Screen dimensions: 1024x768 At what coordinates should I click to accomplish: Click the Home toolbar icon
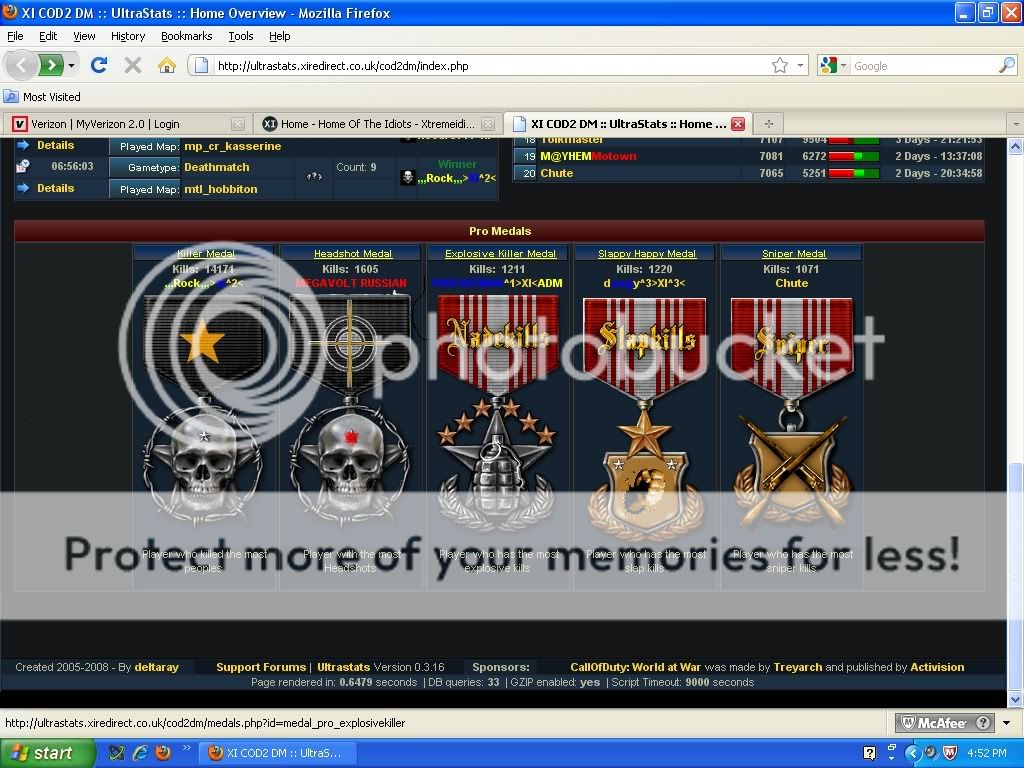coord(166,65)
